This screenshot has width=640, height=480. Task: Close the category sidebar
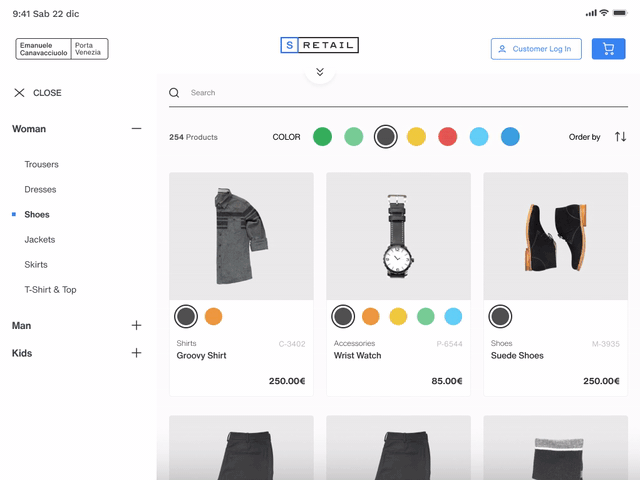(37, 93)
